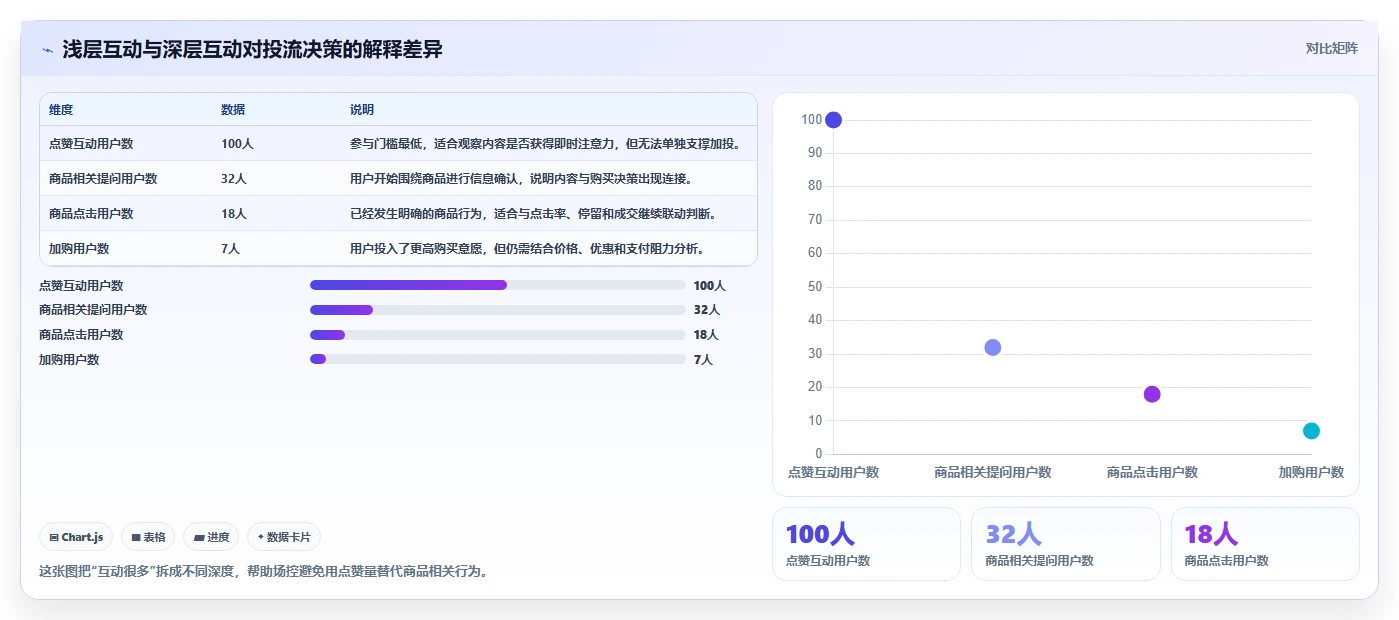Click the 100人 value beside the progress bar
Image resolution: width=1399 pixels, height=620 pixels.
click(709, 285)
